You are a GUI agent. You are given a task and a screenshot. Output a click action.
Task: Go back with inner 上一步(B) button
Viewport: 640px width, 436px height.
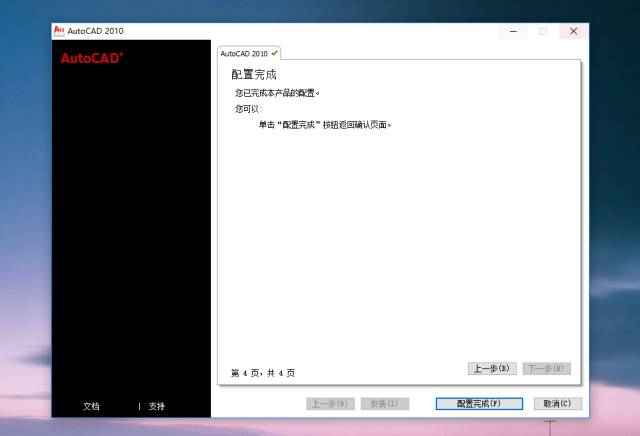pos(492,369)
